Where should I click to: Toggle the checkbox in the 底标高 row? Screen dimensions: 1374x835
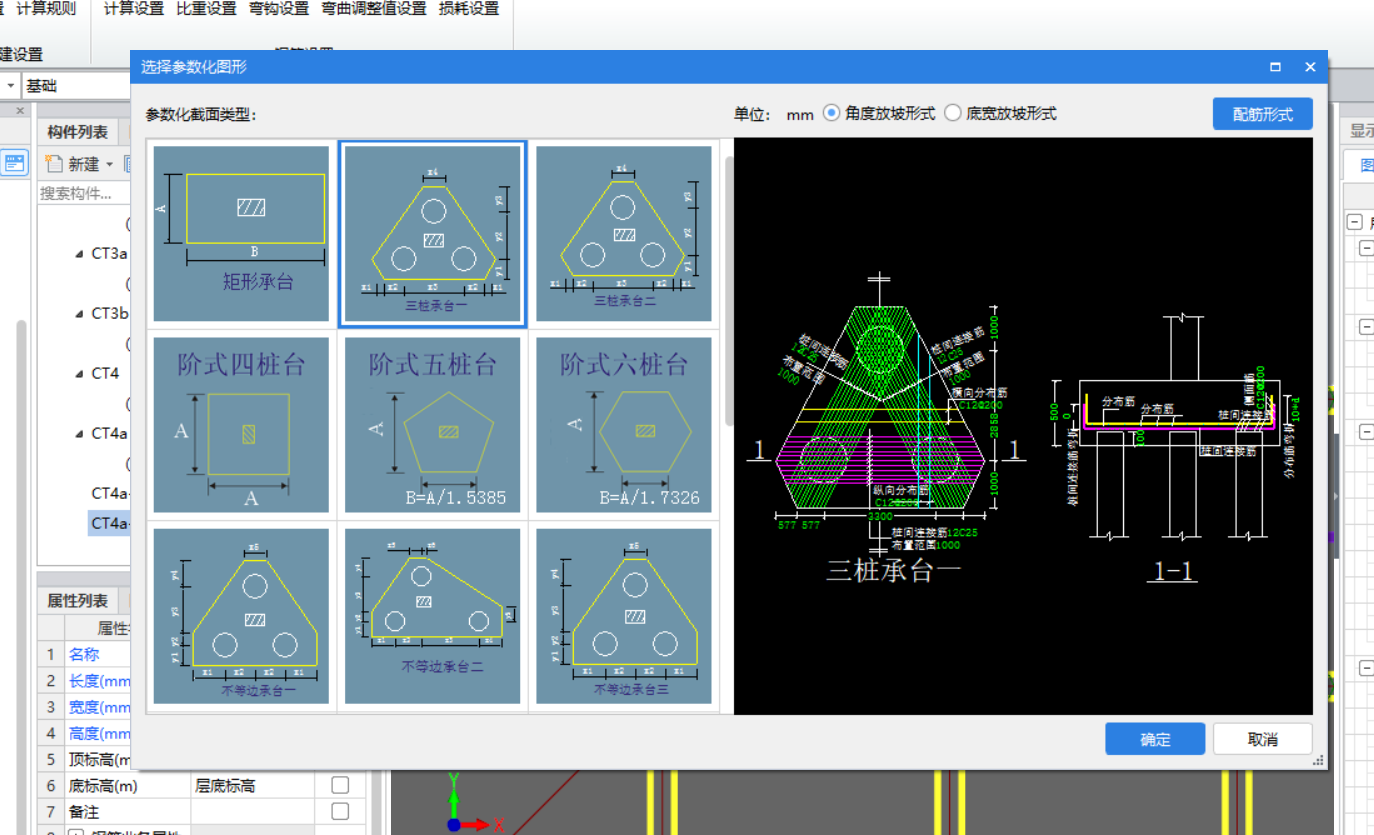click(340, 785)
